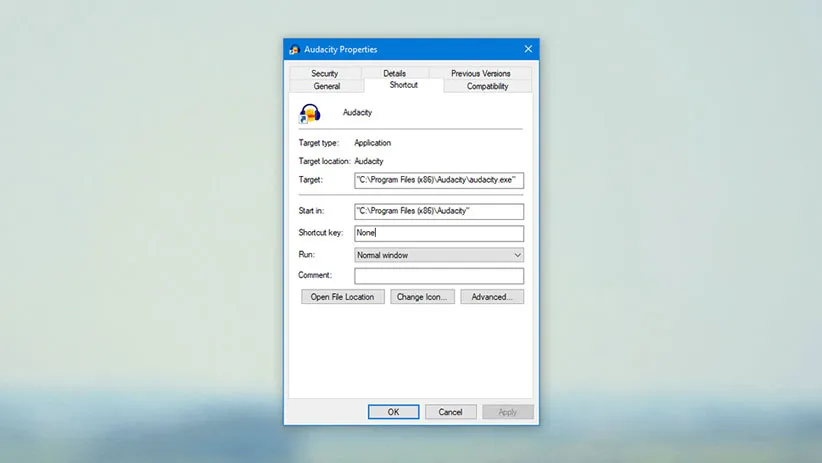Focus the Shortcut key field
822x463 pixels.
438,233
